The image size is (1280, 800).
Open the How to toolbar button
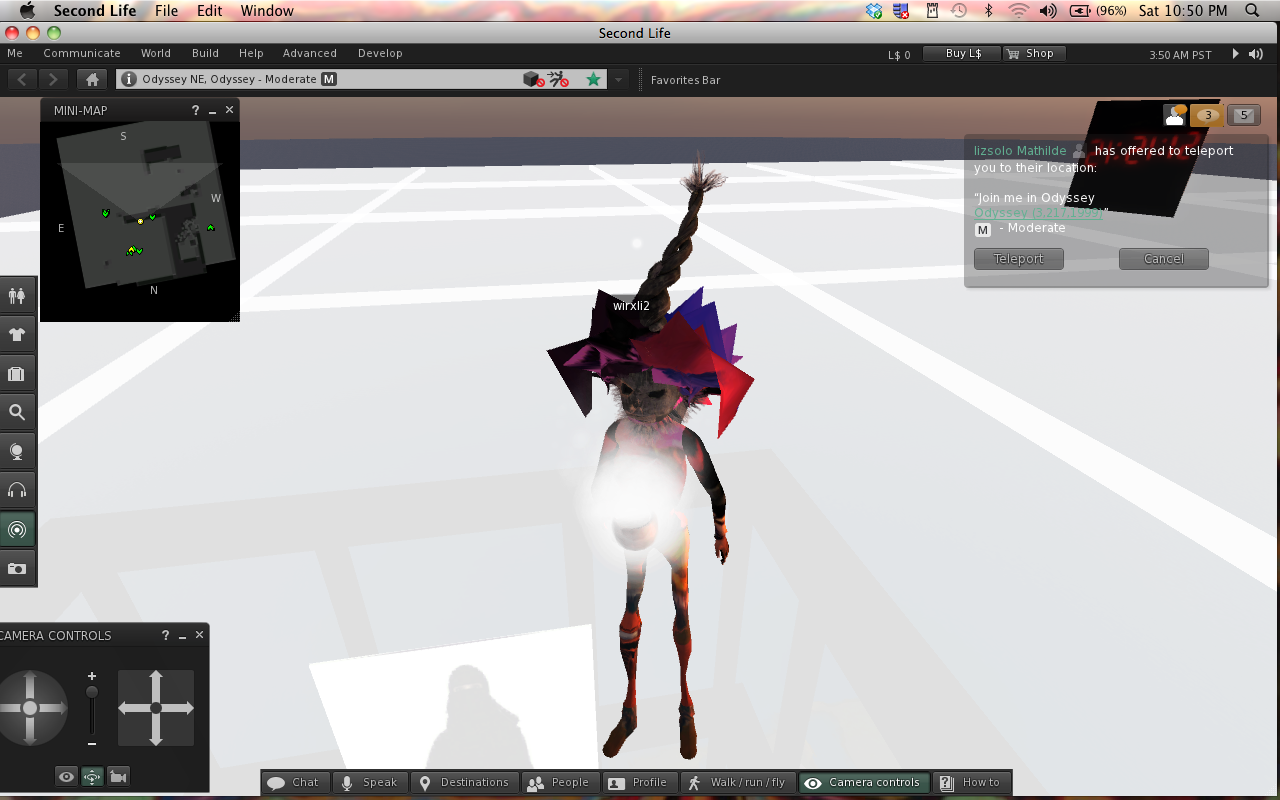click(x=970, y=782)
